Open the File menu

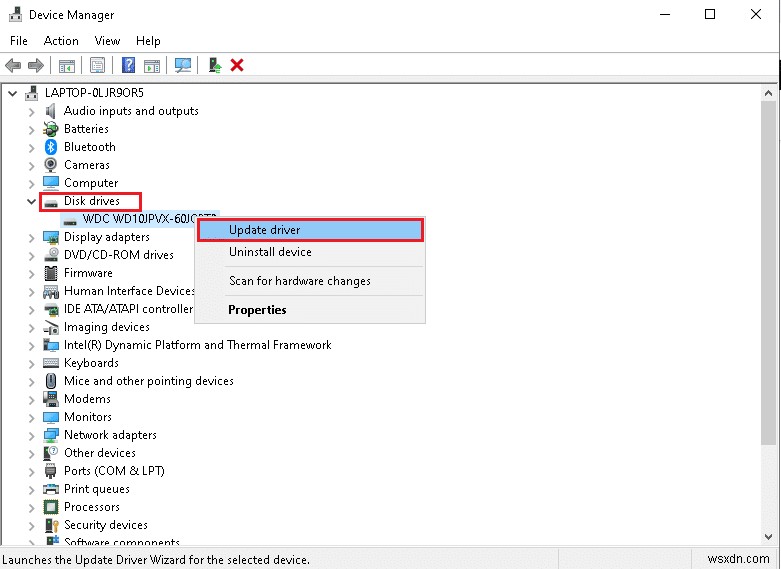coord(19,41)
